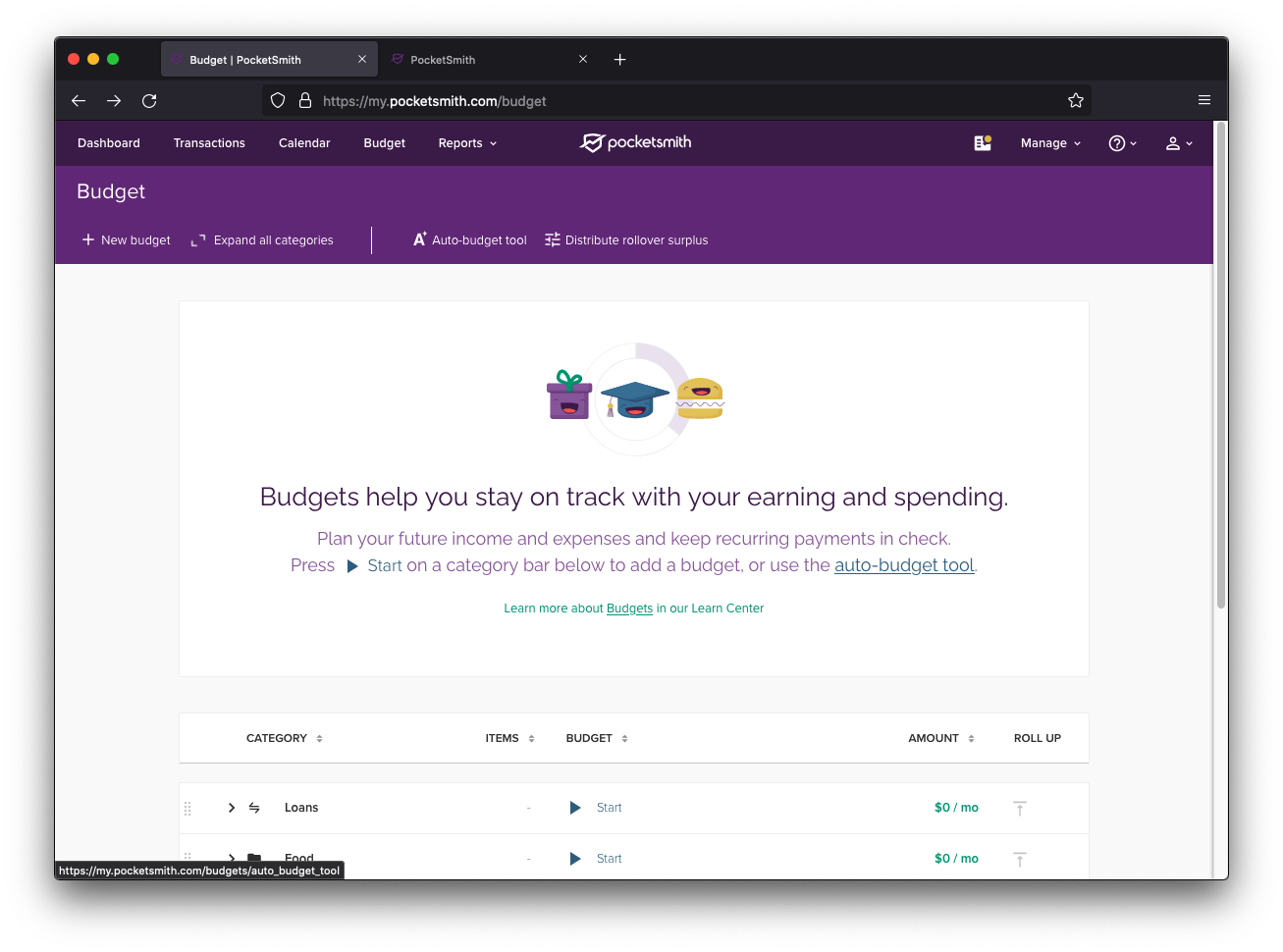Screen dimensions: 1283x952
Task: Expand the Loans category row
Action: [x=230, y=807]
